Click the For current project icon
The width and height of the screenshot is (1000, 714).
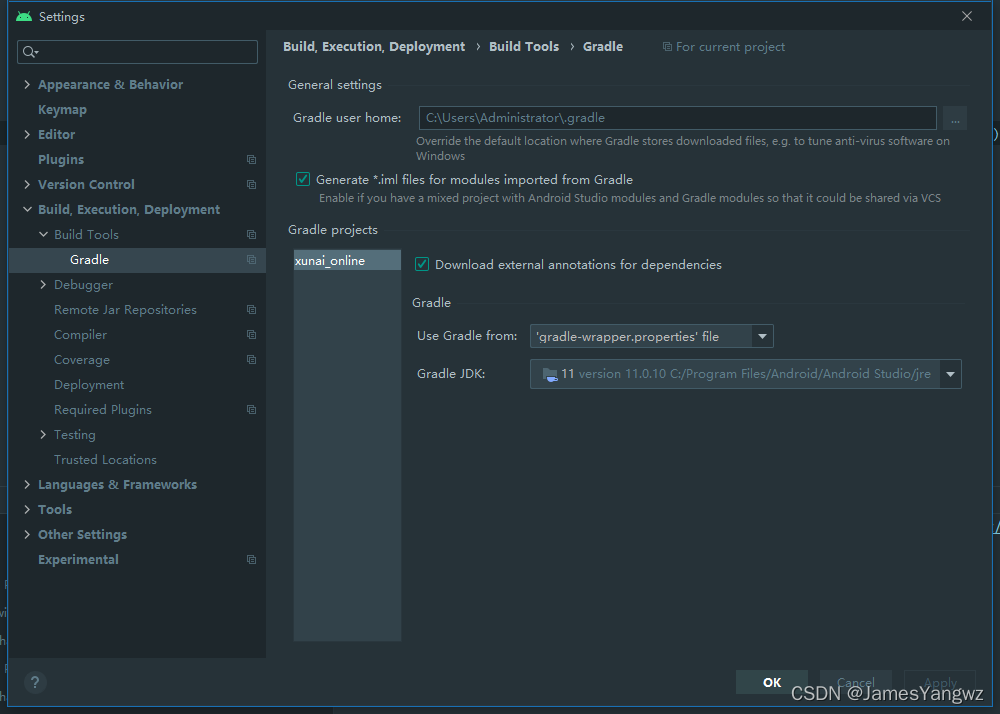coord(667,47)
